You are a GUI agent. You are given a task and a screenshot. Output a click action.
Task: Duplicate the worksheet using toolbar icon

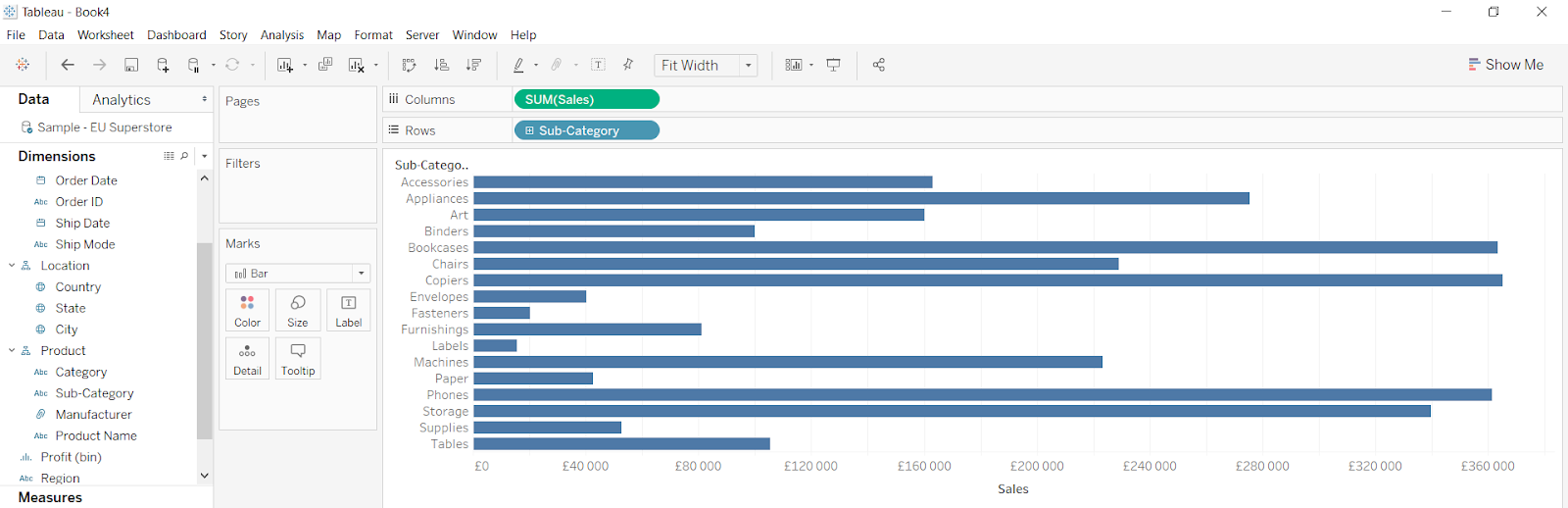point(325,65)
